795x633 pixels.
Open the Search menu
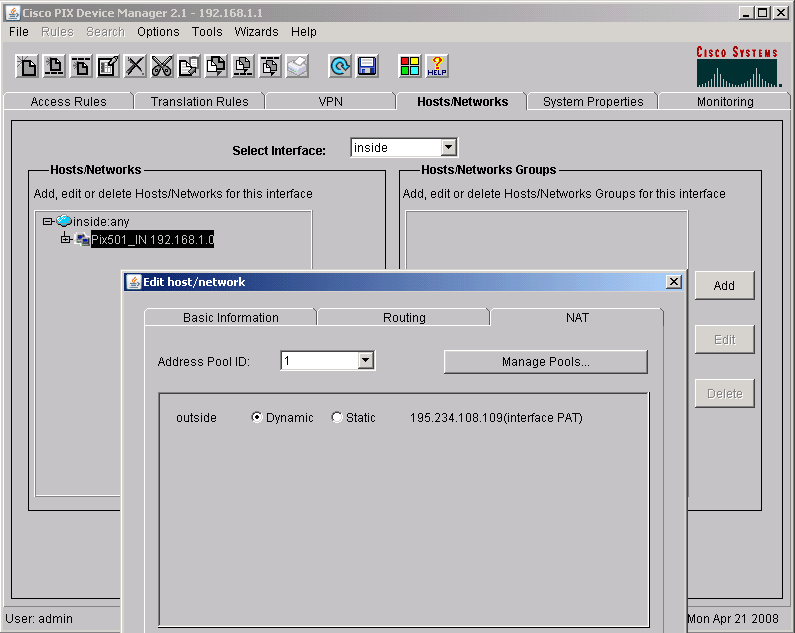[105, 31]
